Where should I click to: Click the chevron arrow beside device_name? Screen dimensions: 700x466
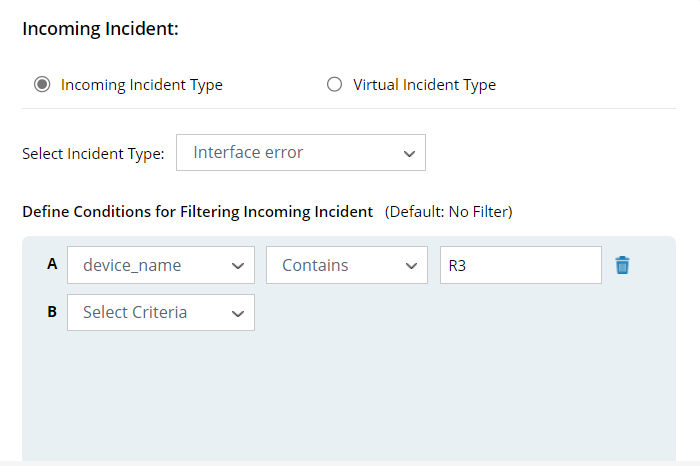237,266
